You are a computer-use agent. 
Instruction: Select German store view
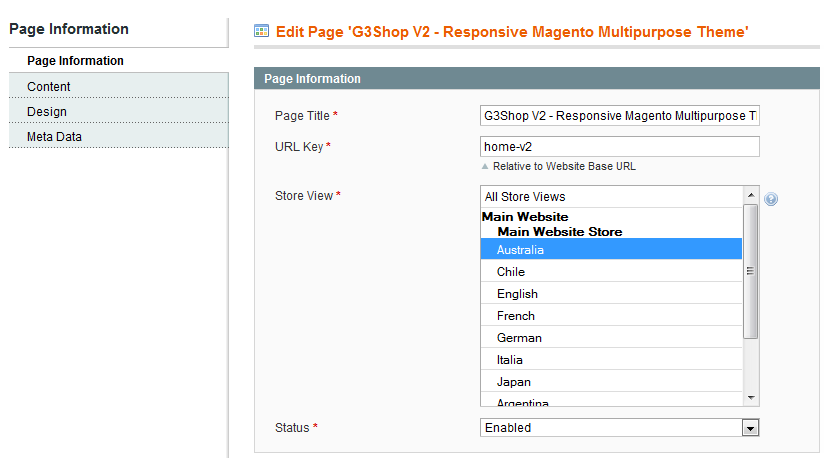click(x=611, y=338)
